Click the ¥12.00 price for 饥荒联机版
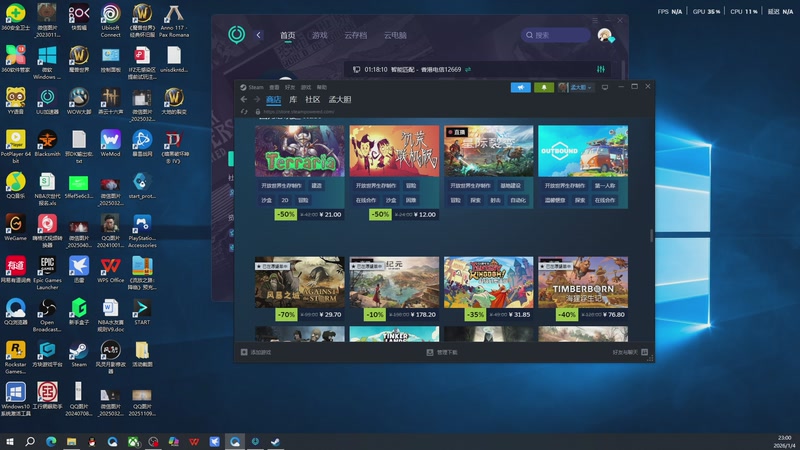The image size is (800, 450). click(424, 215)
